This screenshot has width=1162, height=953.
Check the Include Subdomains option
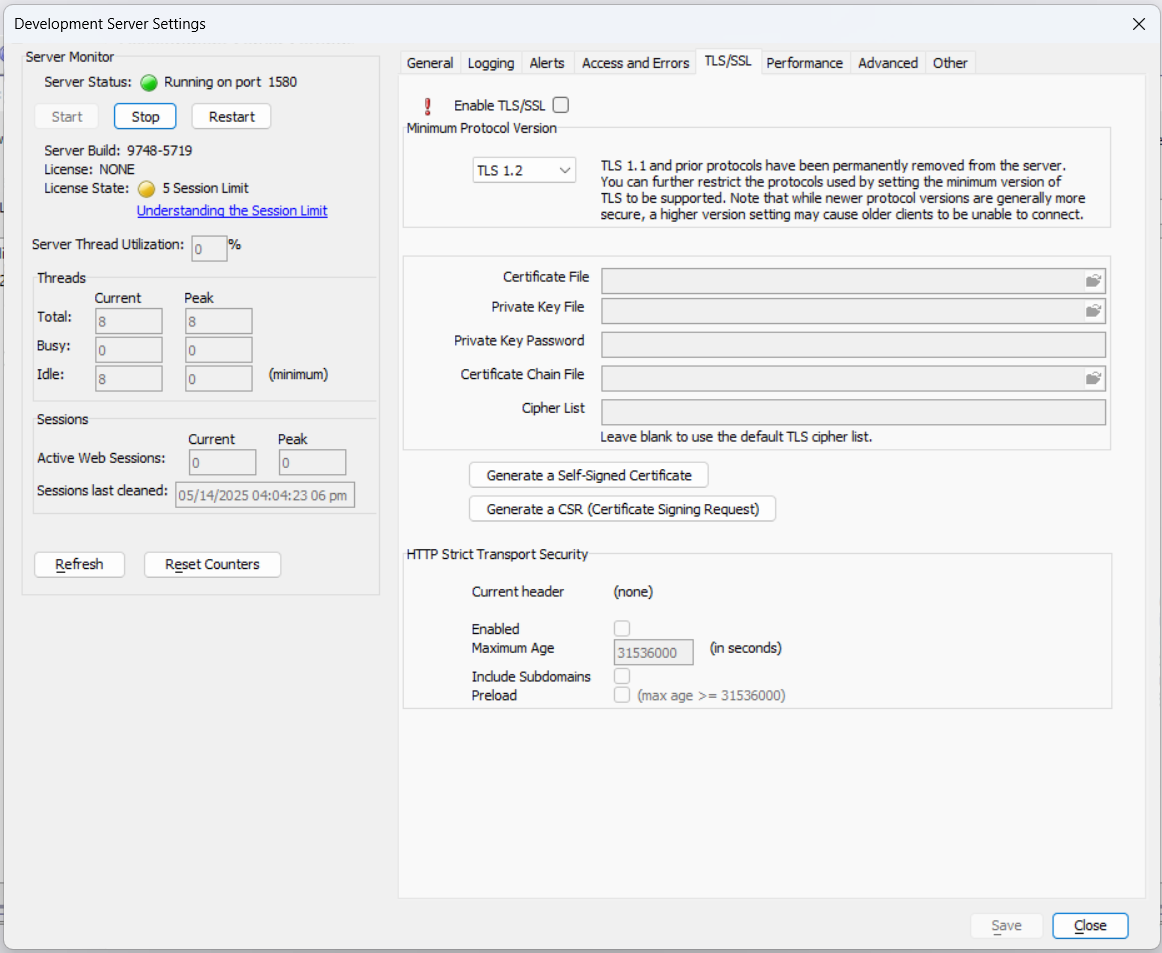click(x=622, y=676)
